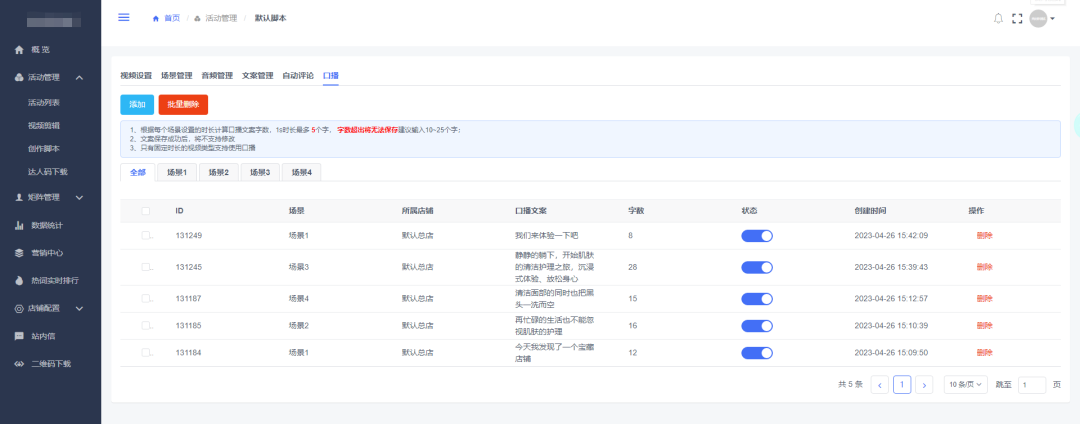Collapse the 活动管理 sidebar section chevron

coord(79,77)
